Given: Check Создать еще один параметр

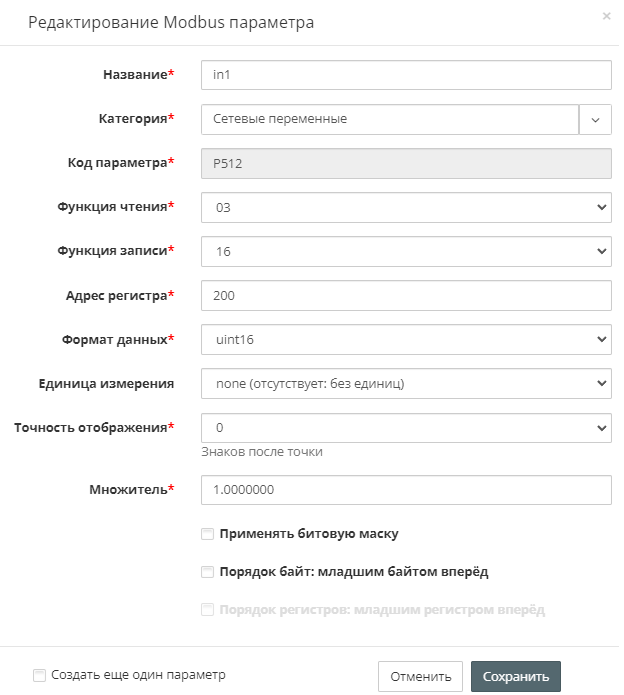Looking at the screenshot, I should pos(40,675).
